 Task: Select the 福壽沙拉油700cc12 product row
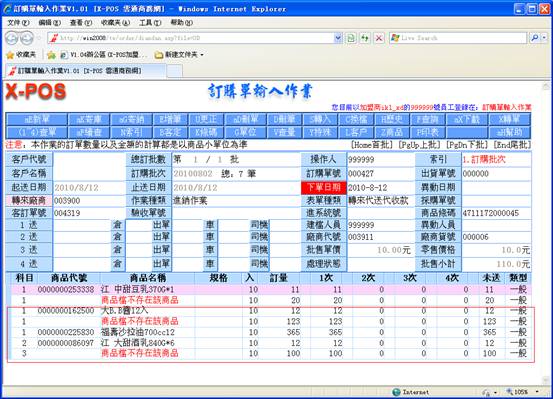[271, 332]
